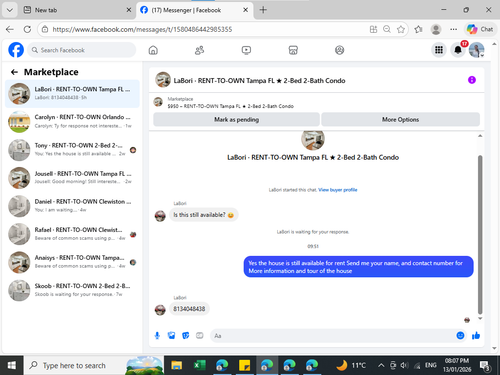Open the Carolyn Orlando conversation
This screenshot has height=375, width=500.
coord(72,122)
